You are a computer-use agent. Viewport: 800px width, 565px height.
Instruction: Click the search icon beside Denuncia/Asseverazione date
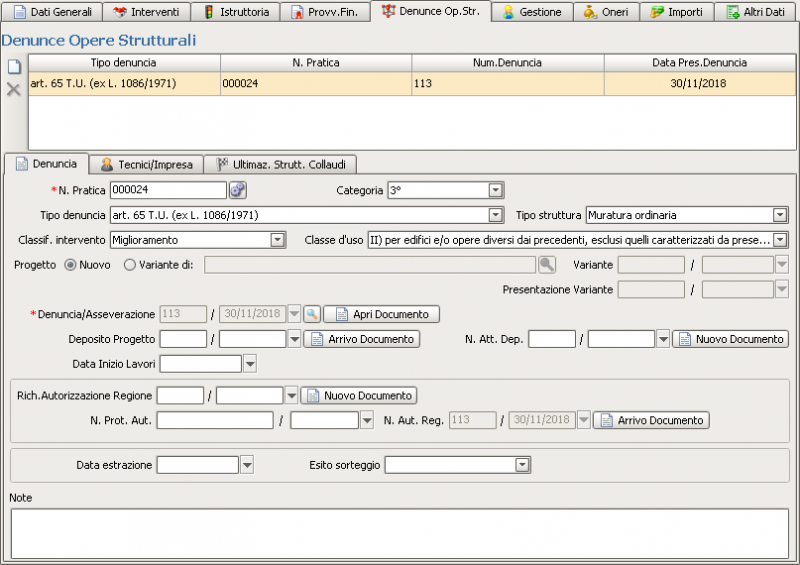coord(312,314)
